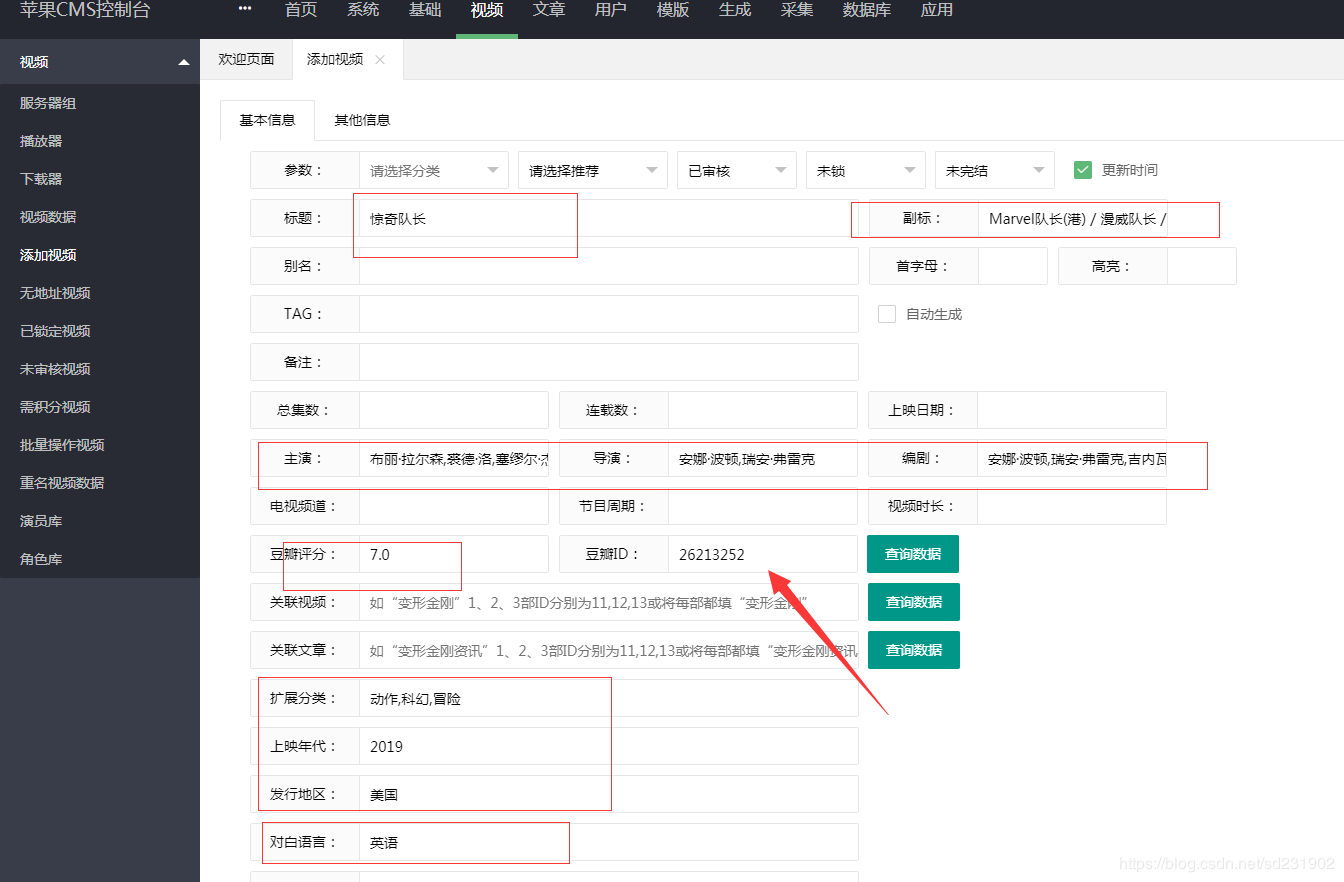
Task: Open the 未锁 lock status dropdown
Action: 865,170
